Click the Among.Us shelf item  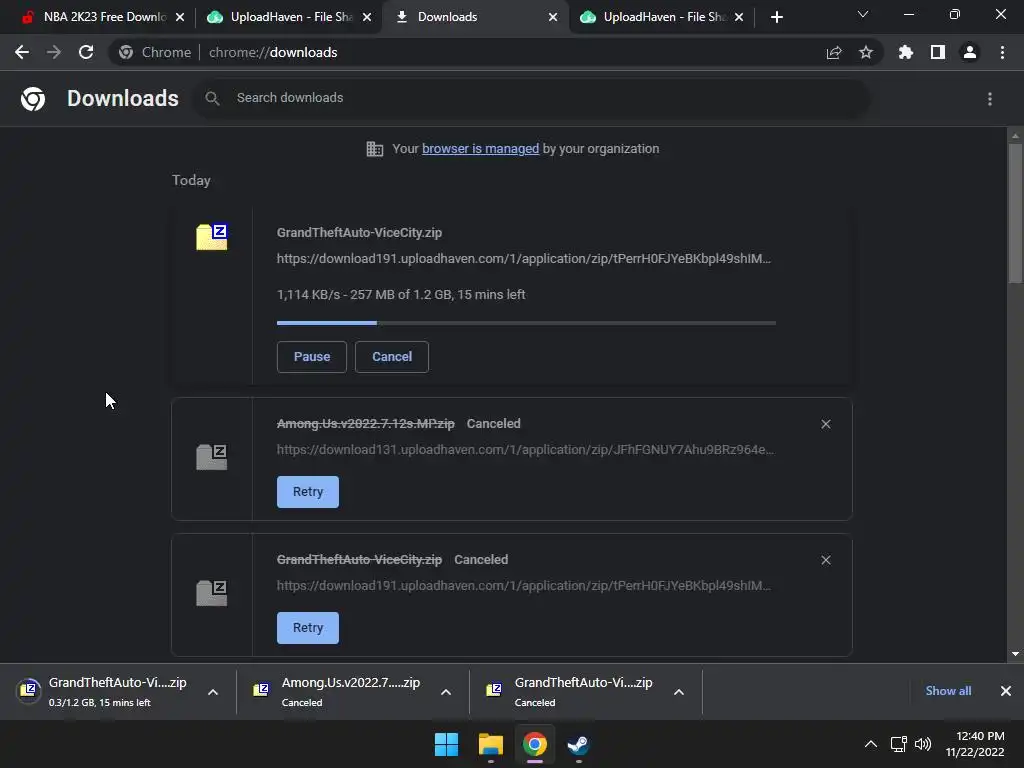click(x=353, y=692)
